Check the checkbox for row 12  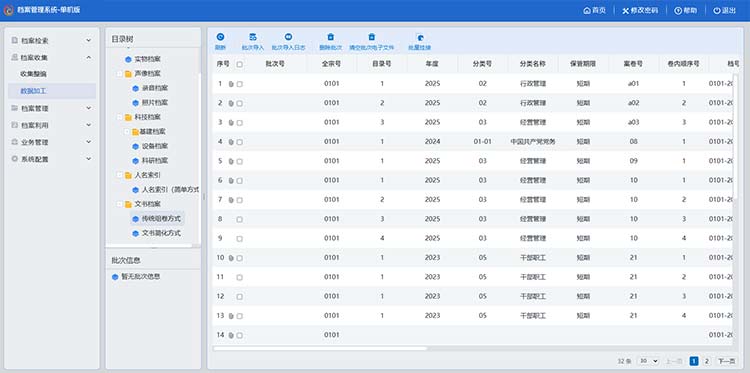[x=239, y=297]
